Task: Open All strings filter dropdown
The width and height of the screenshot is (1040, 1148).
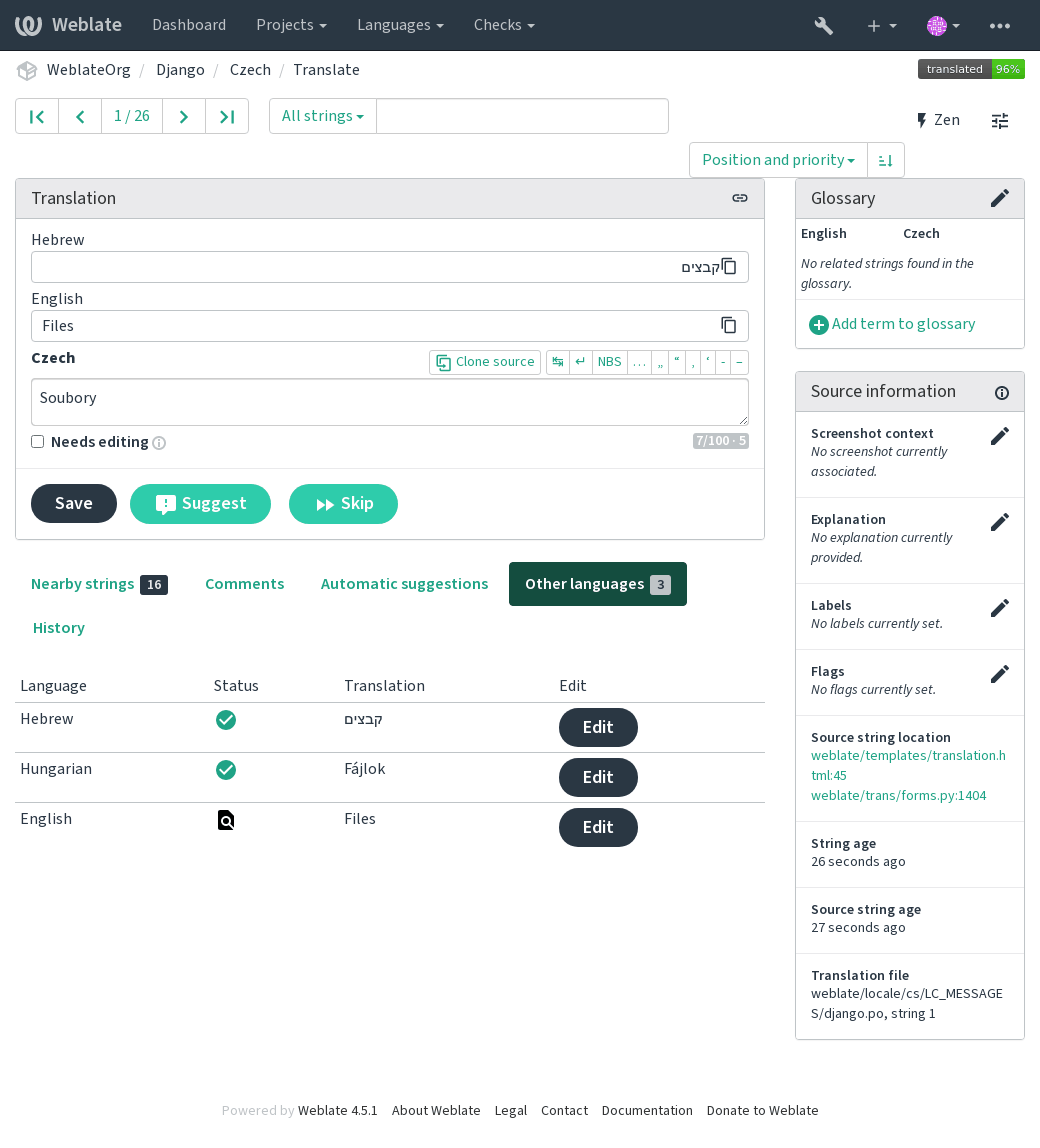Action: [323, 116]
